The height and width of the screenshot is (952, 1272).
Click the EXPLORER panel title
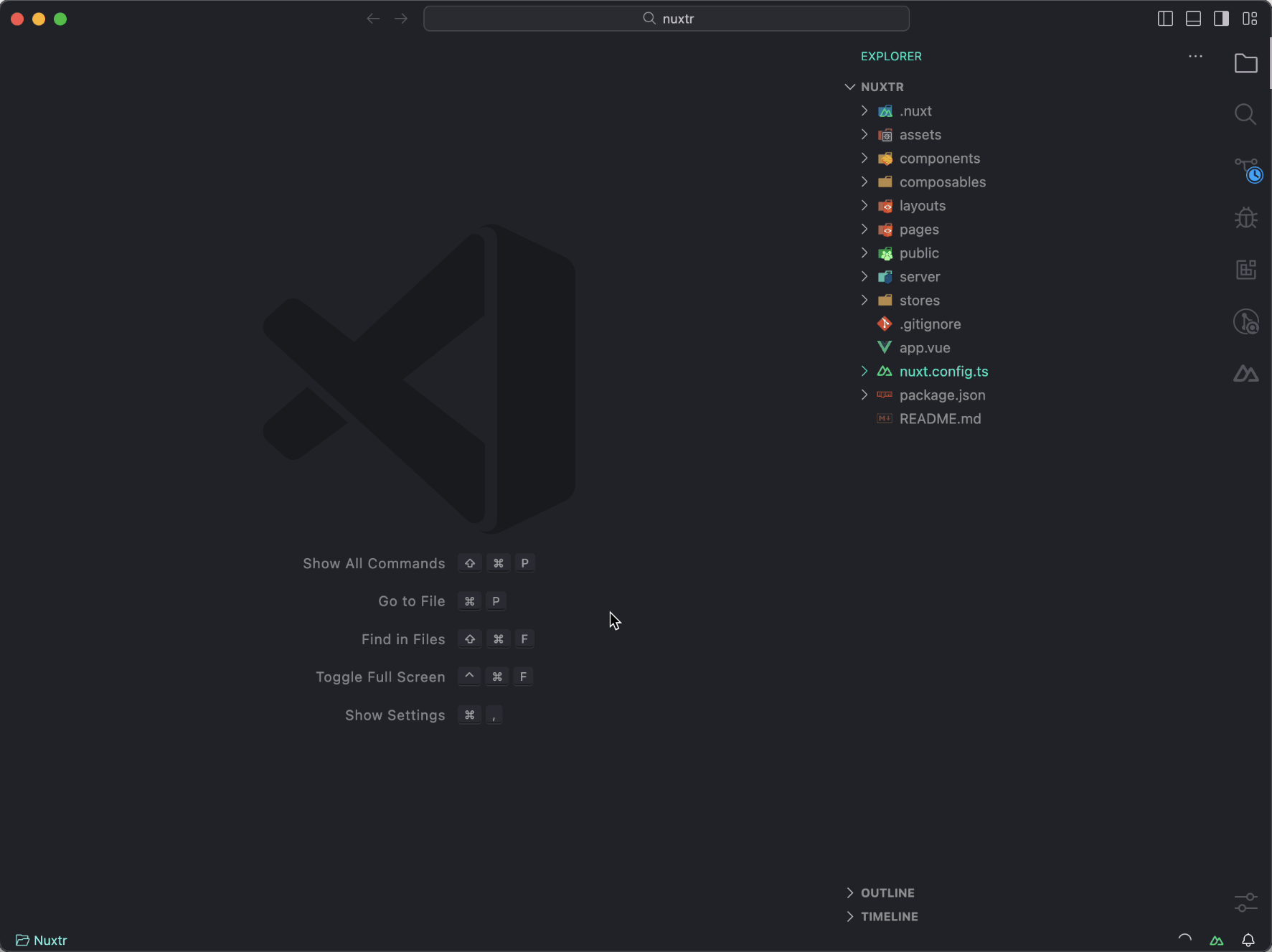point(891,56)
